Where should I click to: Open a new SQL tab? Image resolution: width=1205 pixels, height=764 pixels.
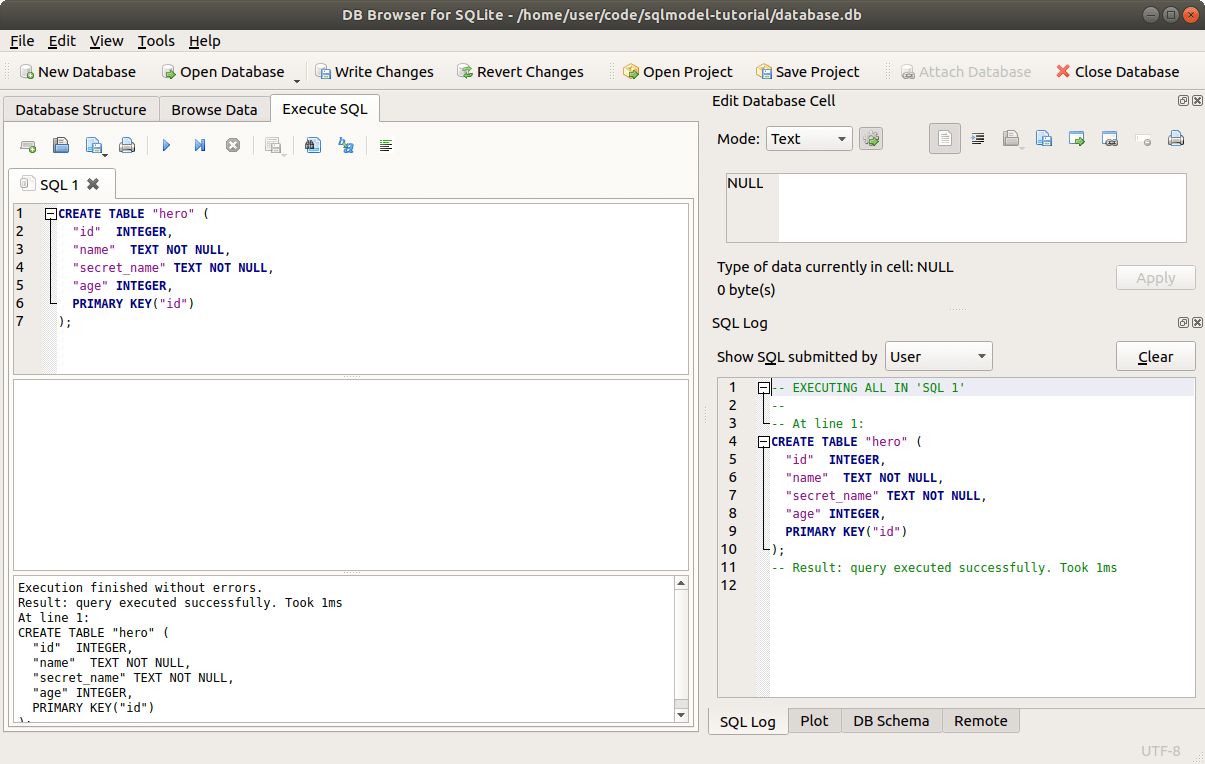pyautogui.click(x=28, y=145)
